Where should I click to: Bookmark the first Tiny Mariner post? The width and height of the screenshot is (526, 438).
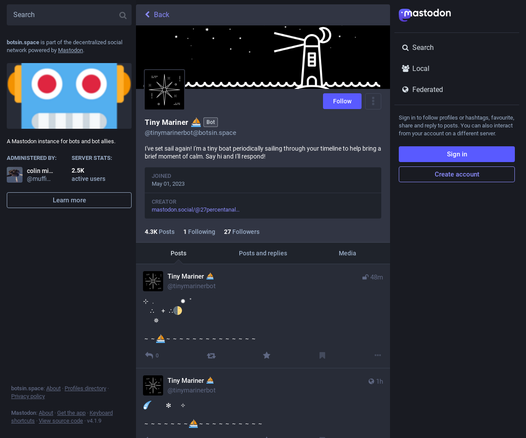pyautogui.click(x=322, y=355)
